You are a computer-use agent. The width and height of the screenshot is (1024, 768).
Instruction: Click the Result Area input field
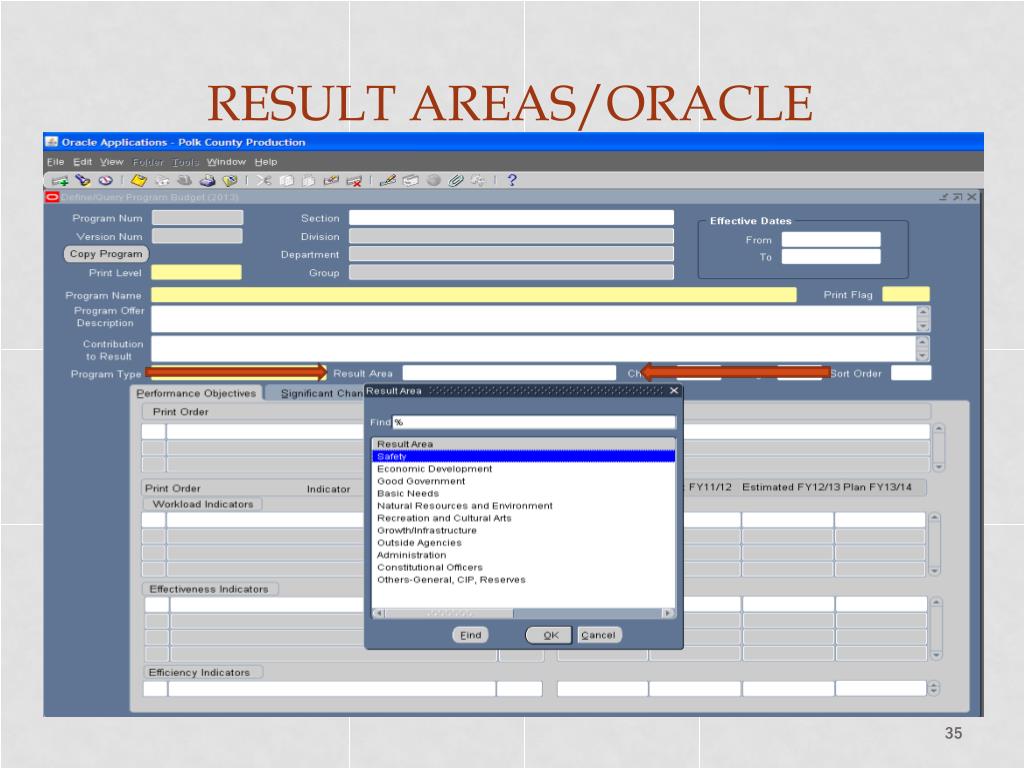click(x=509, y=373)
